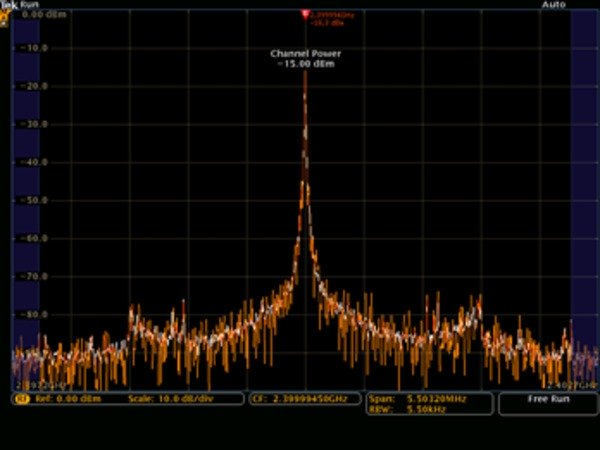The height and width of the screenshot is (450, 600).
Task: Select the -15.00 dBm channel power value
Action: click(304, 64)
